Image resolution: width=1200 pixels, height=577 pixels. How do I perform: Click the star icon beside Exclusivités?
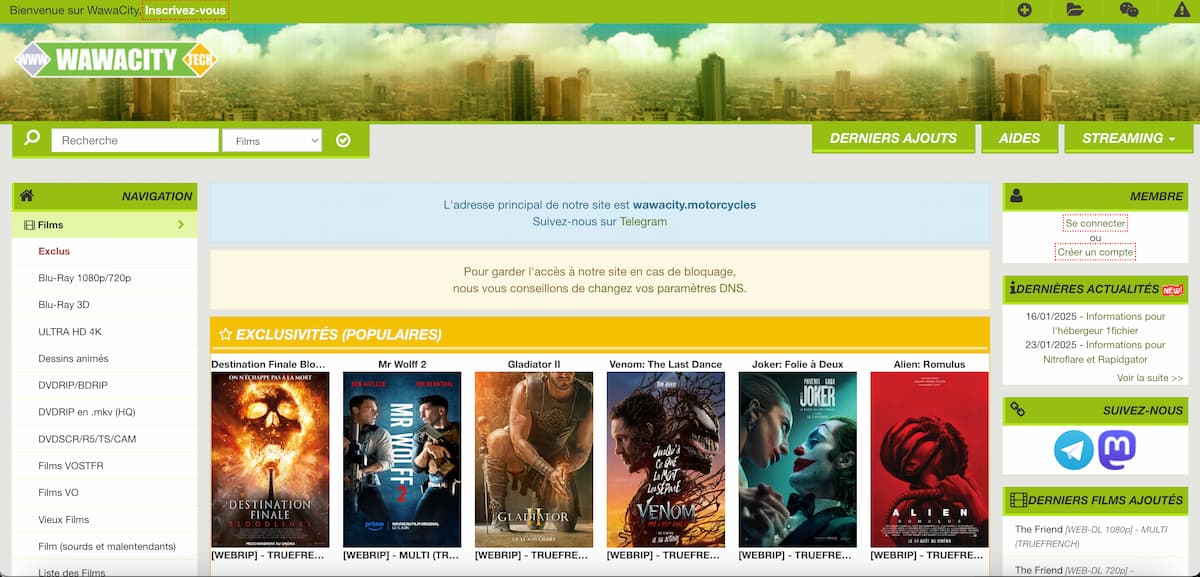click(225, 334)
